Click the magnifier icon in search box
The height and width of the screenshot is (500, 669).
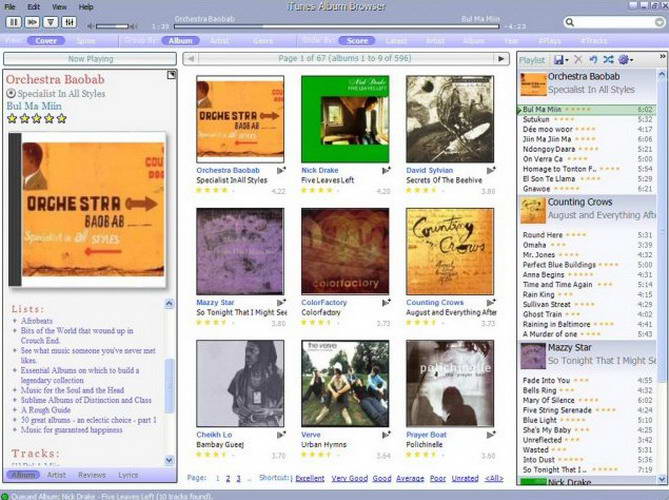point(570,22)
